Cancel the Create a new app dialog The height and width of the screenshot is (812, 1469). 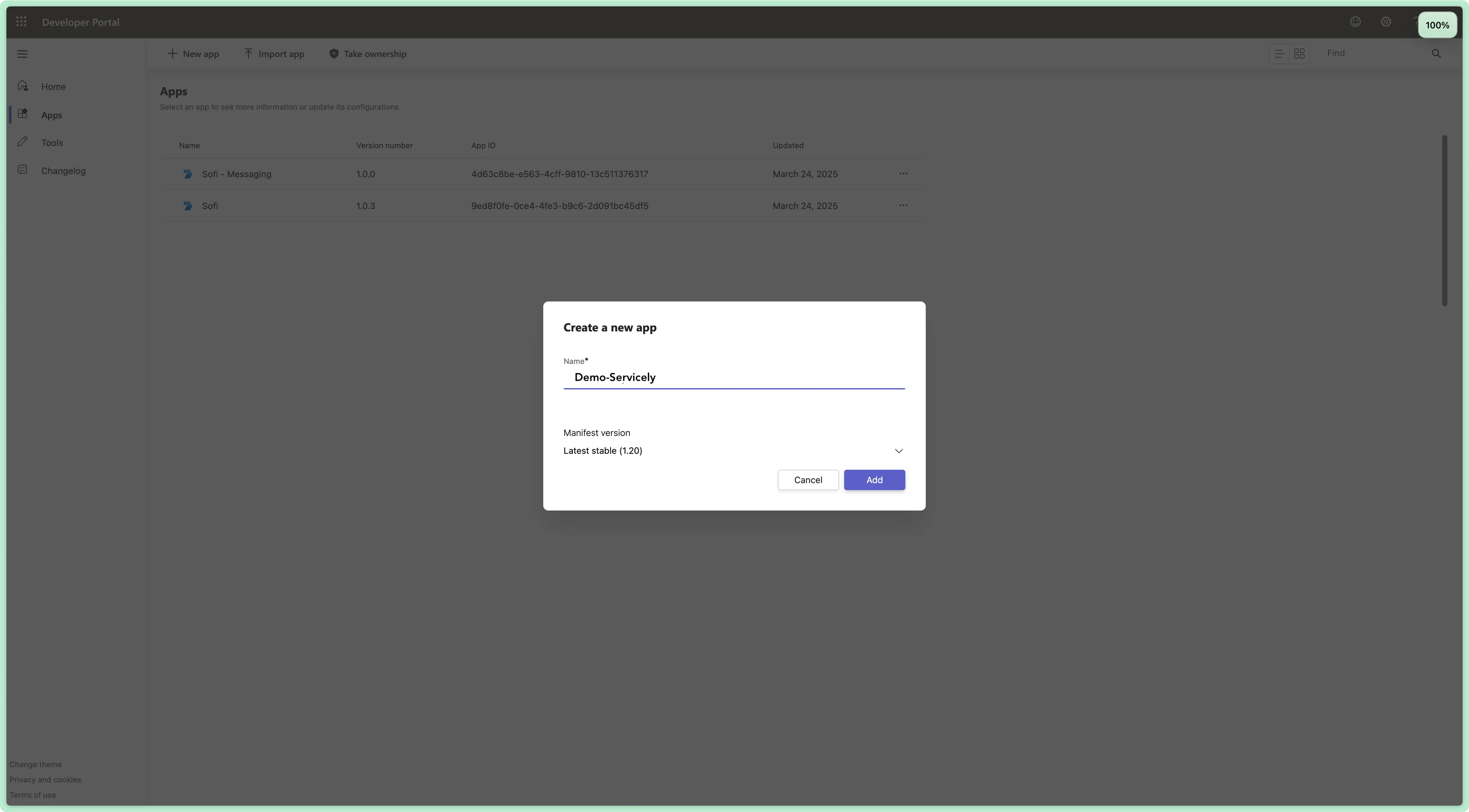(x=808, y=480)
